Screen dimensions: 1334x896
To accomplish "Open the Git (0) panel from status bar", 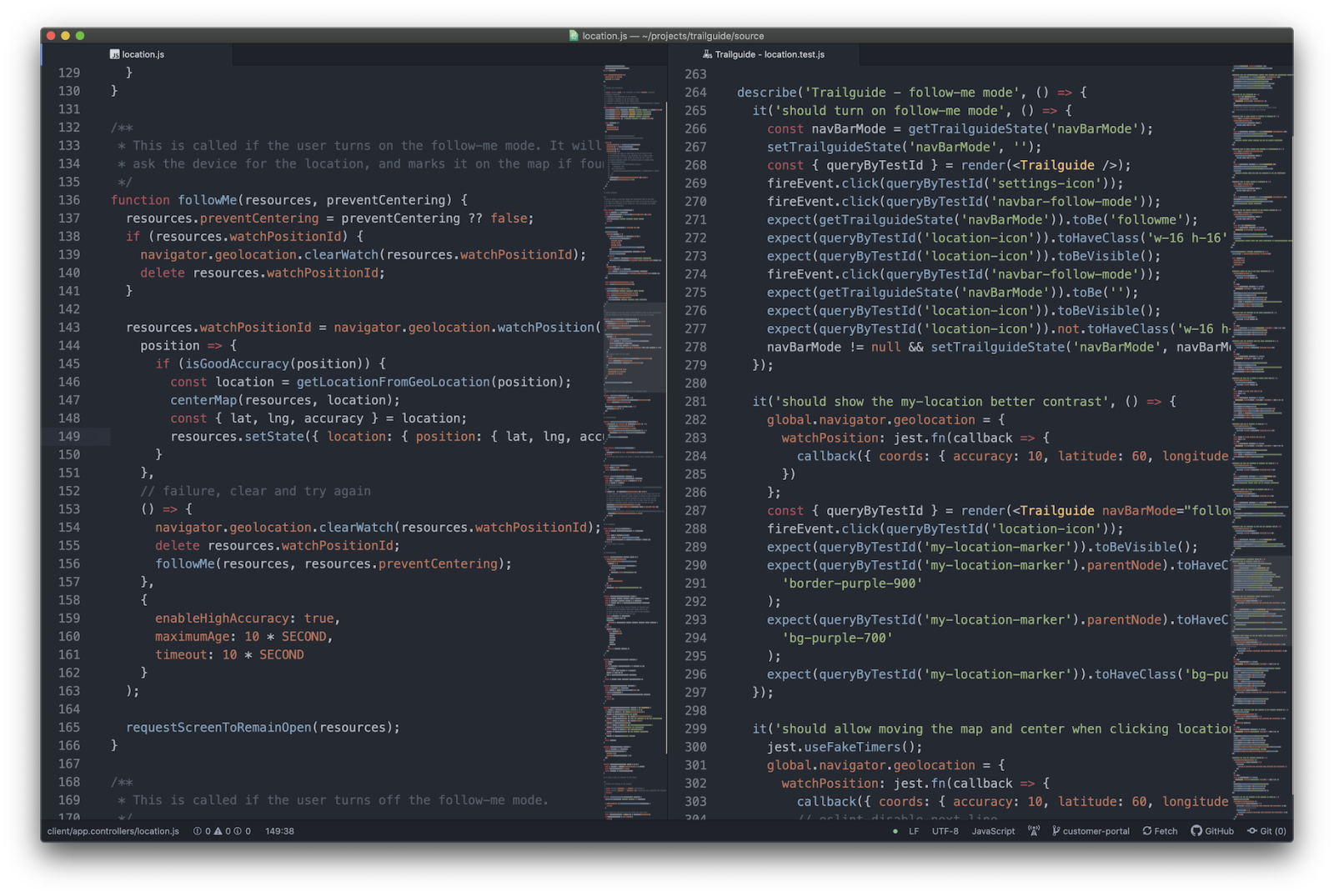I will (x=1266, y=831).
